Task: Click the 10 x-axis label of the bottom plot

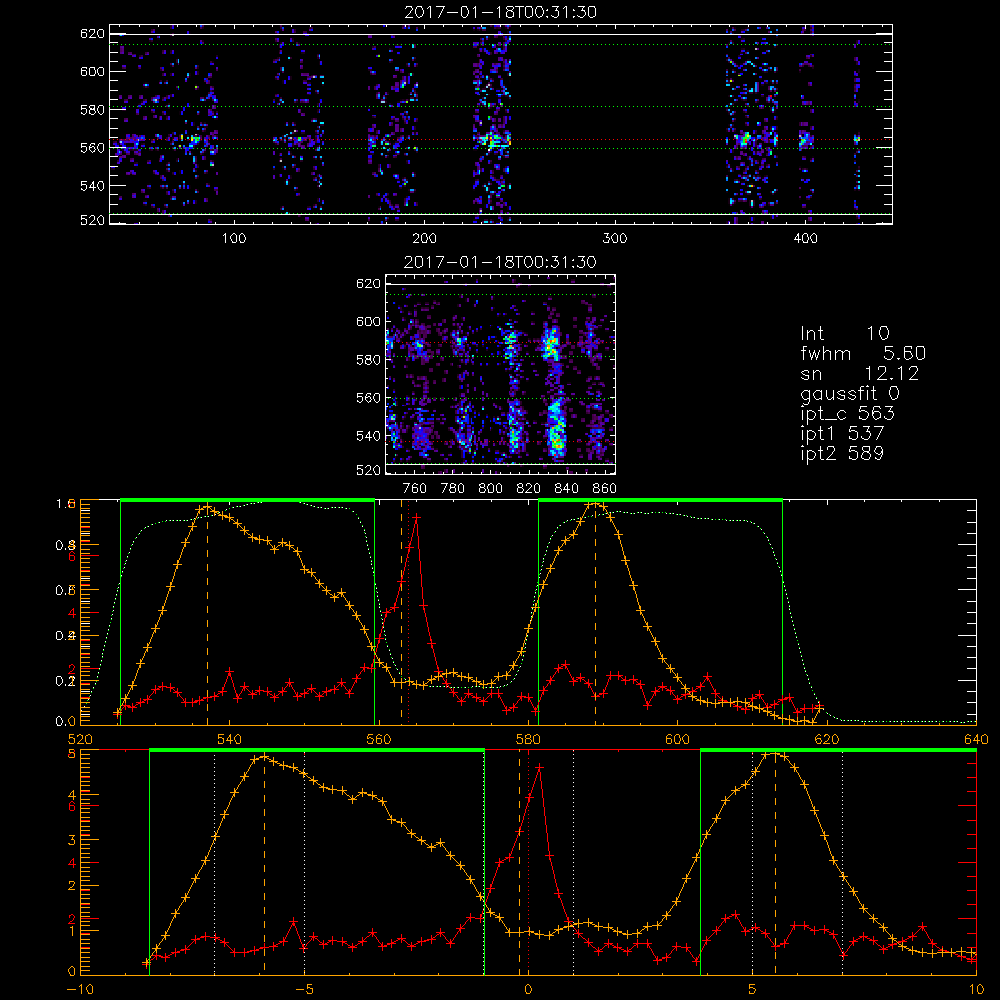Action: point(976,990)
